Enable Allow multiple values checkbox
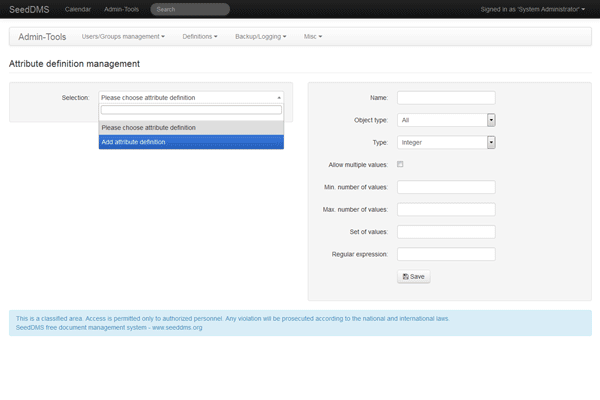 401,164
